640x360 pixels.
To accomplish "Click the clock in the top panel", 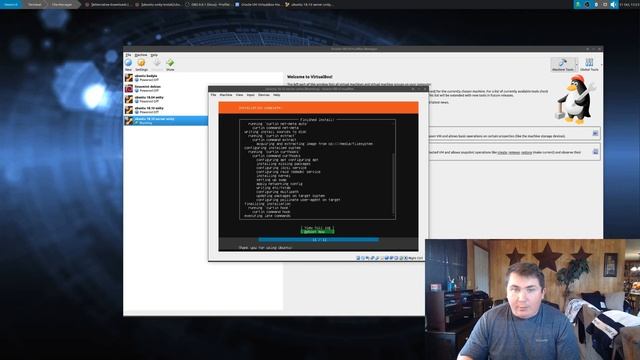I will 629,4.
